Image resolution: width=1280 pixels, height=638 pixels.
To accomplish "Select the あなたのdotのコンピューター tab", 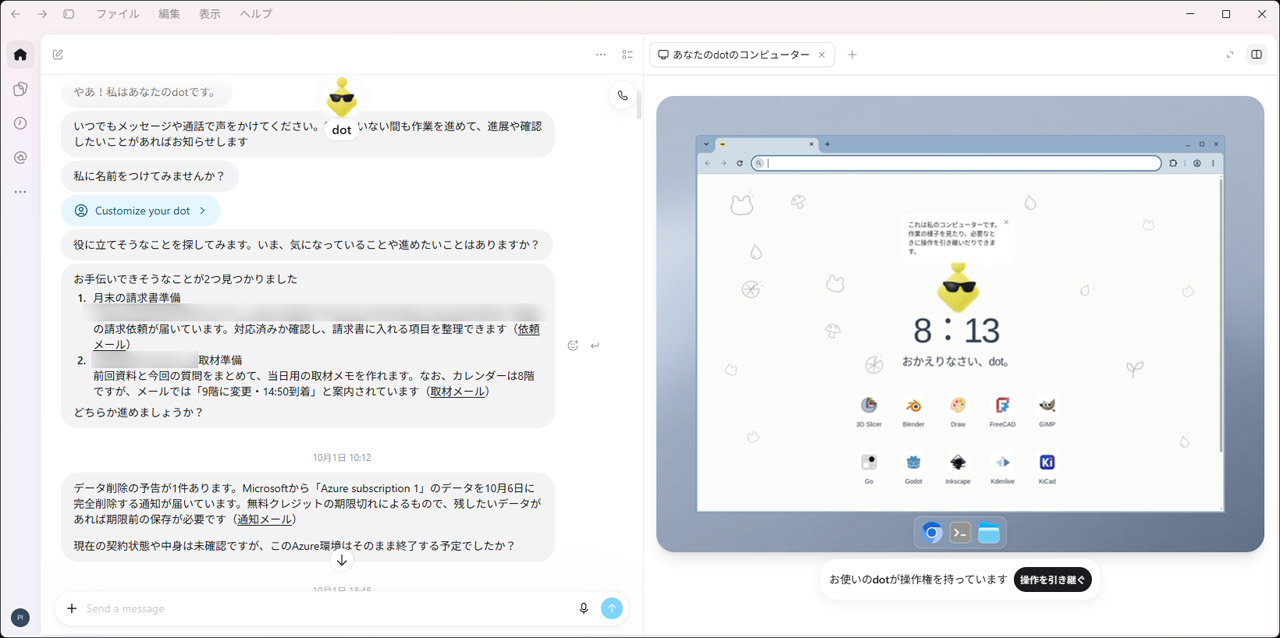I will point(742,55).
